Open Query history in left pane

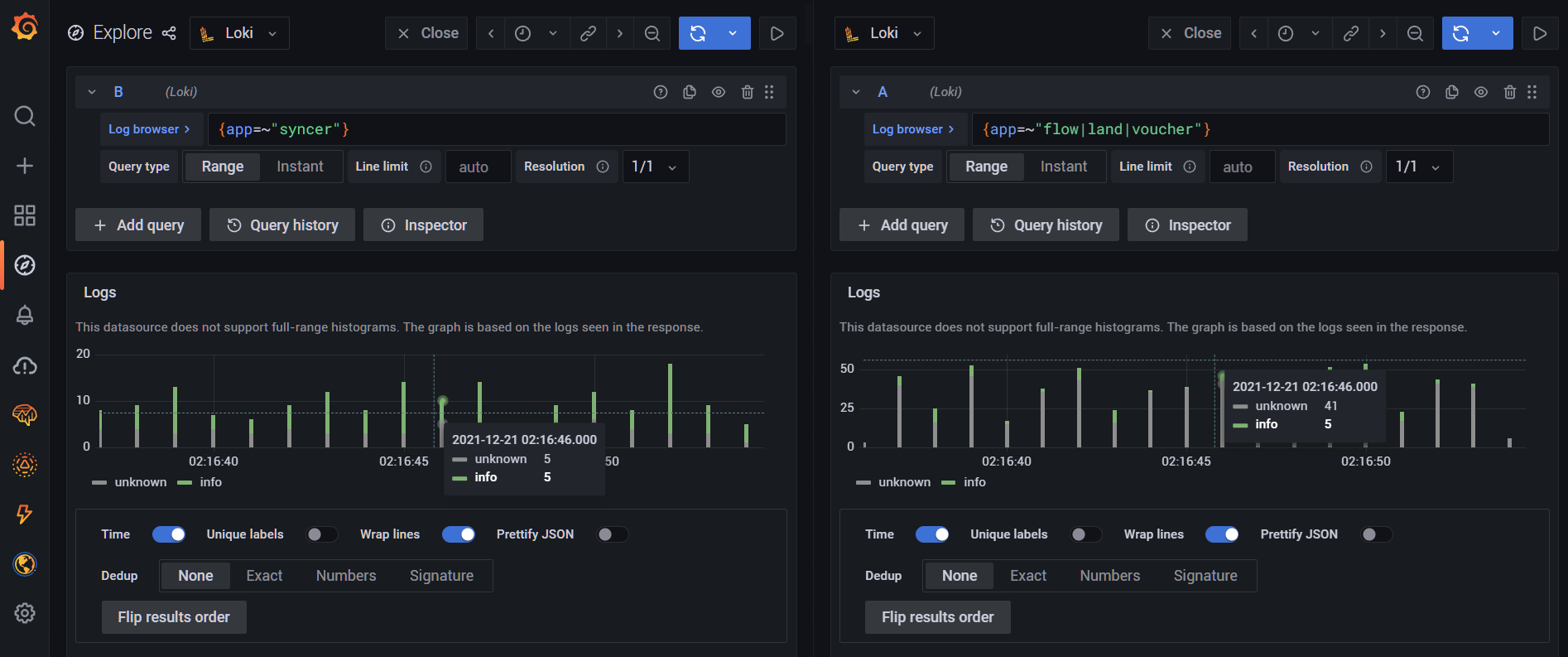(282, 225)
